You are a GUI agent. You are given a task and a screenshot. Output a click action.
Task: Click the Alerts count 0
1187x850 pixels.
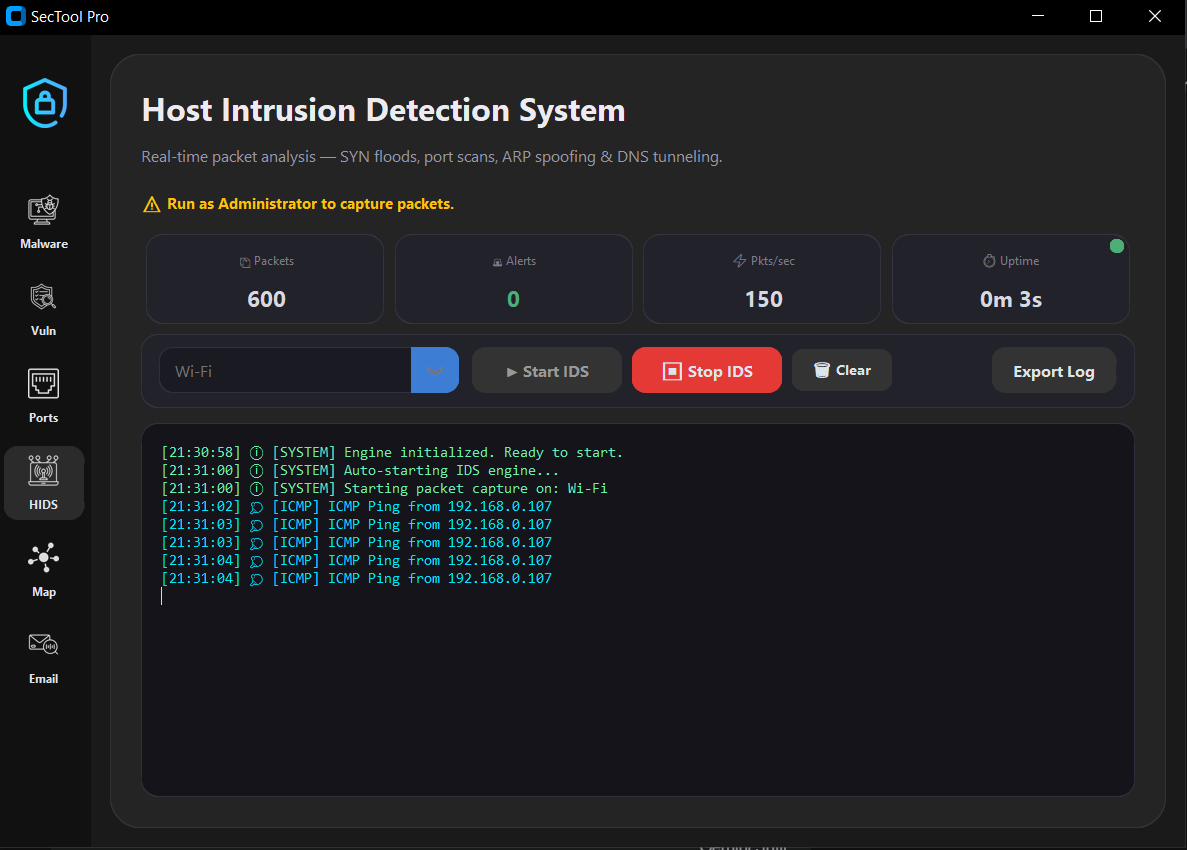click(x=513, y=299)
